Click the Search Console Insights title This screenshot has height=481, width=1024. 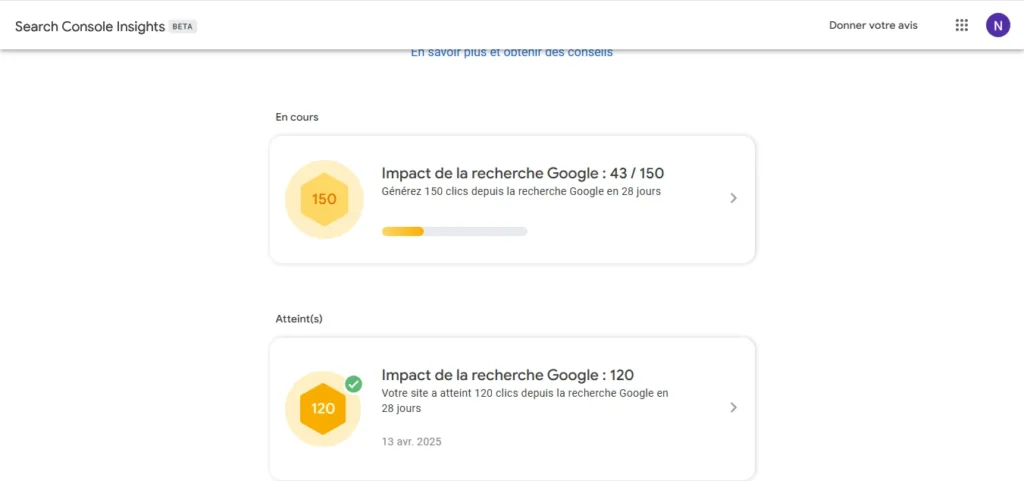[90, 26]
